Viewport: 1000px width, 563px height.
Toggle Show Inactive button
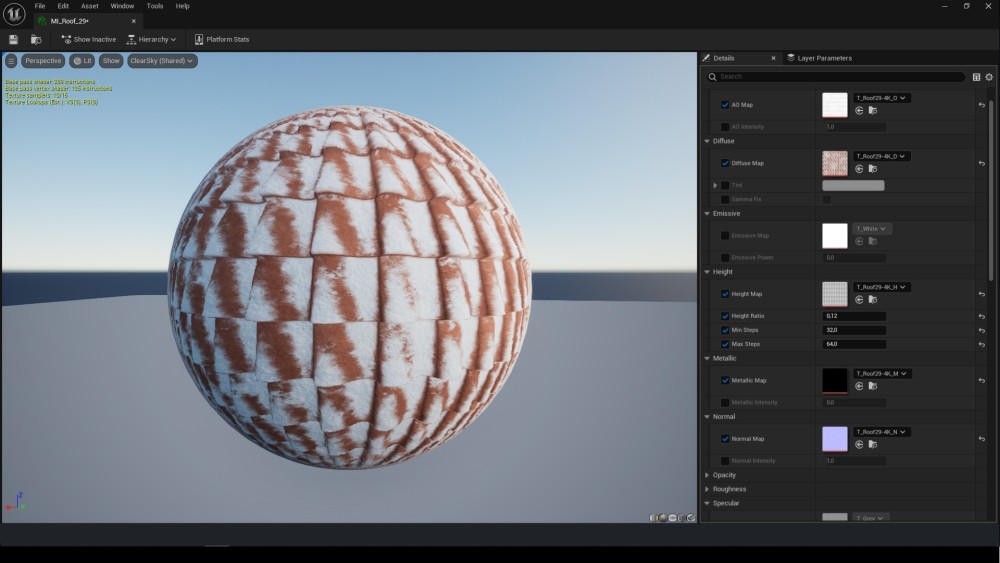[x=88, y=39]
